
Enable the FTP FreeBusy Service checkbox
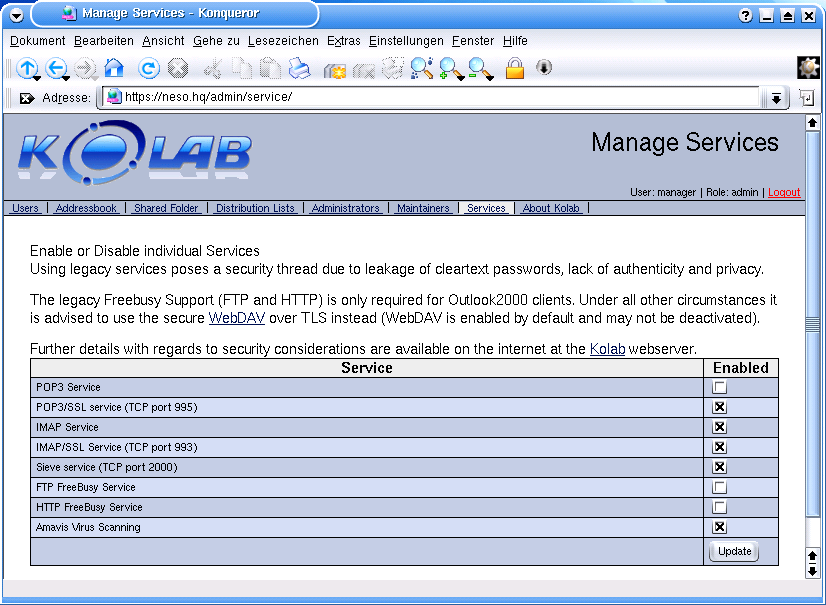[x=720, y=487]
